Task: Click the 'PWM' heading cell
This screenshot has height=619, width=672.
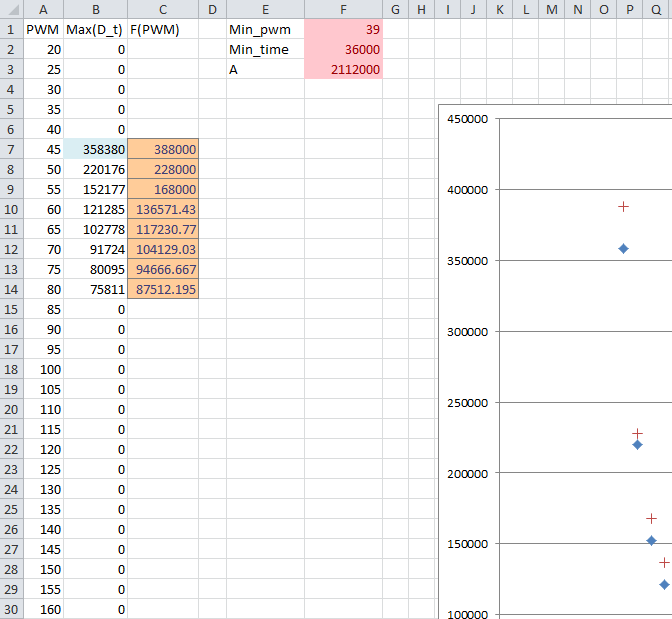Action: [43, 29]
